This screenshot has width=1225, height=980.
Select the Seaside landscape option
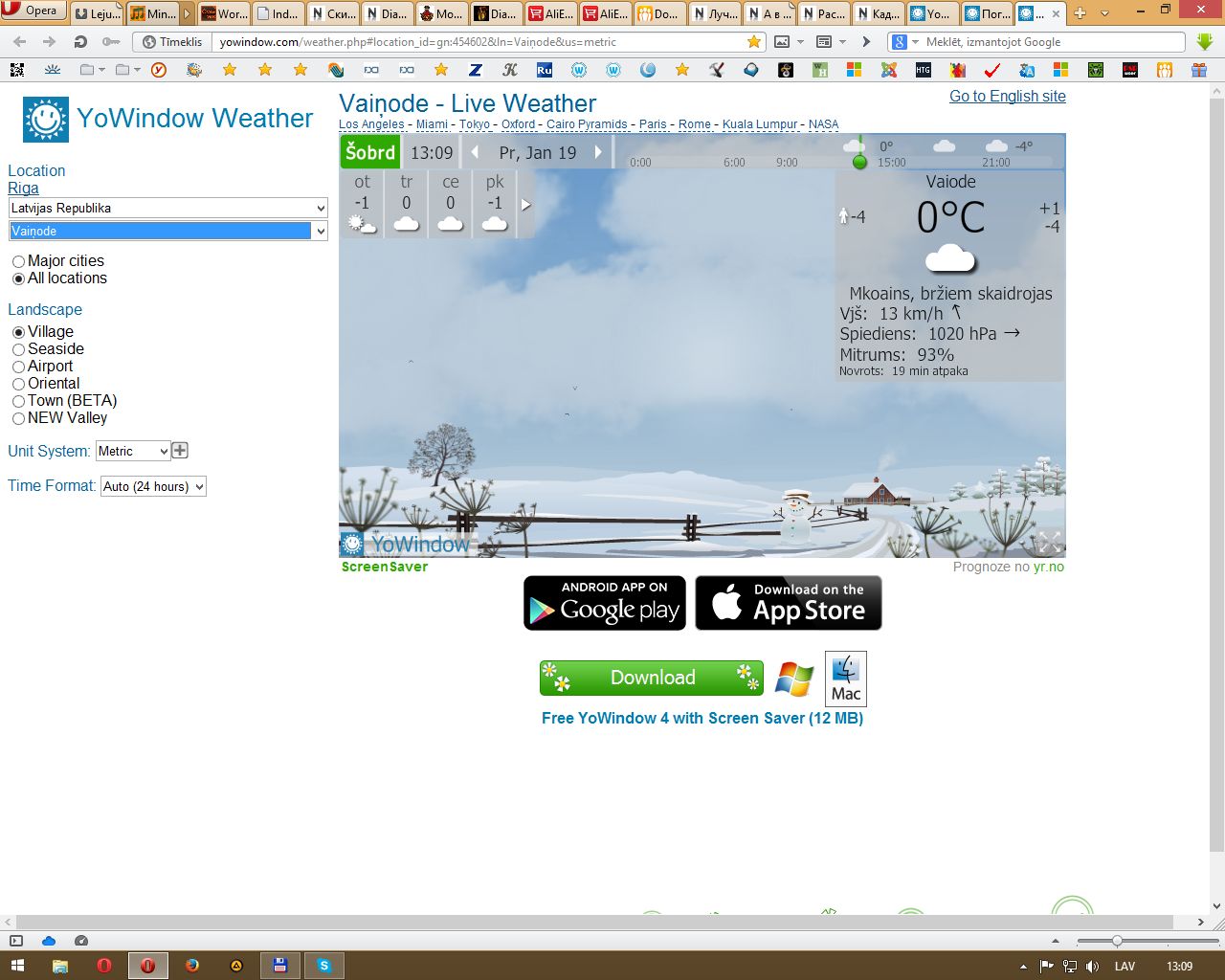[18, 349]
